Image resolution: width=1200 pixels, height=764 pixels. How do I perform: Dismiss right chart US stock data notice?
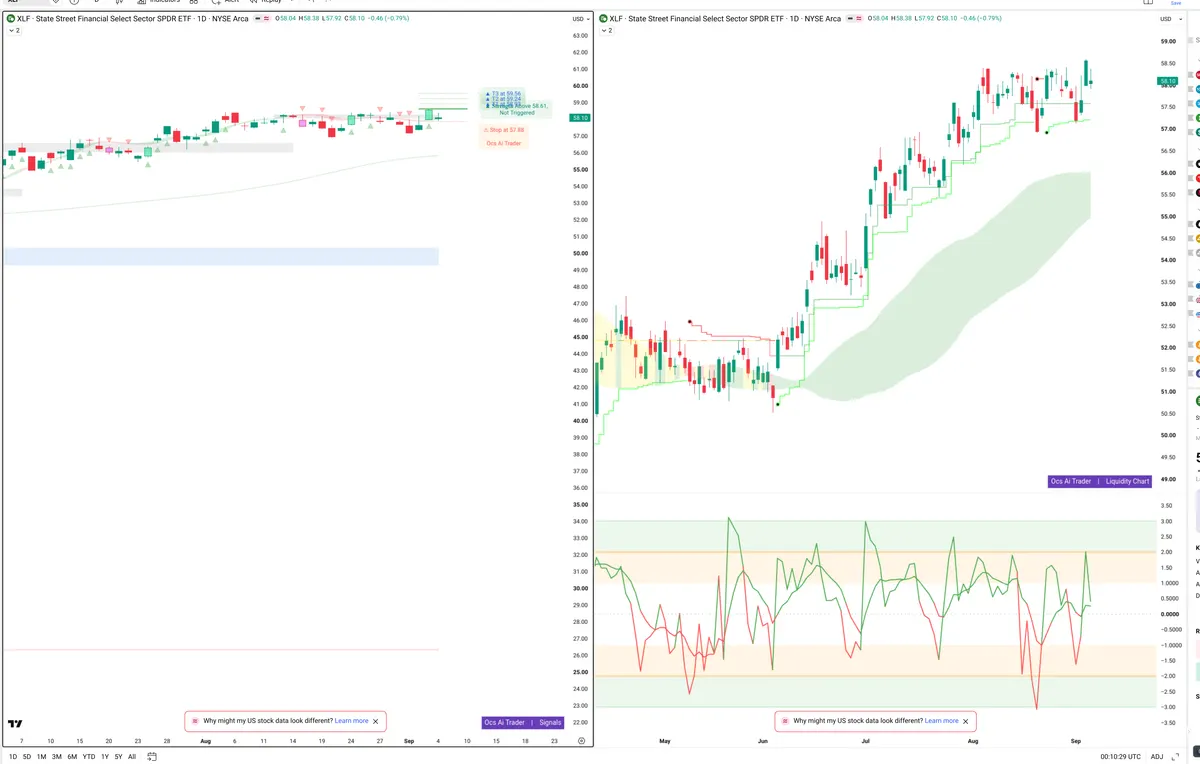pyautogui.click(x=966, y=721)
